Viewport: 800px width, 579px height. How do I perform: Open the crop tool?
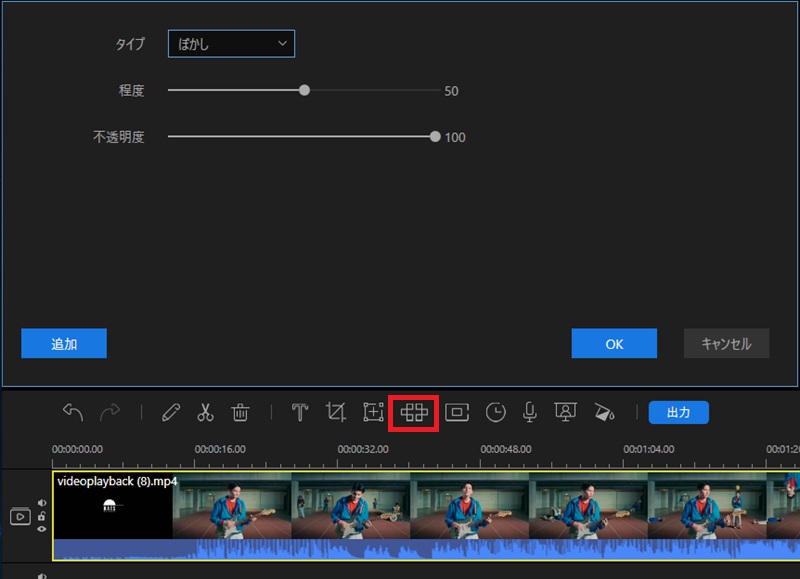336,412
